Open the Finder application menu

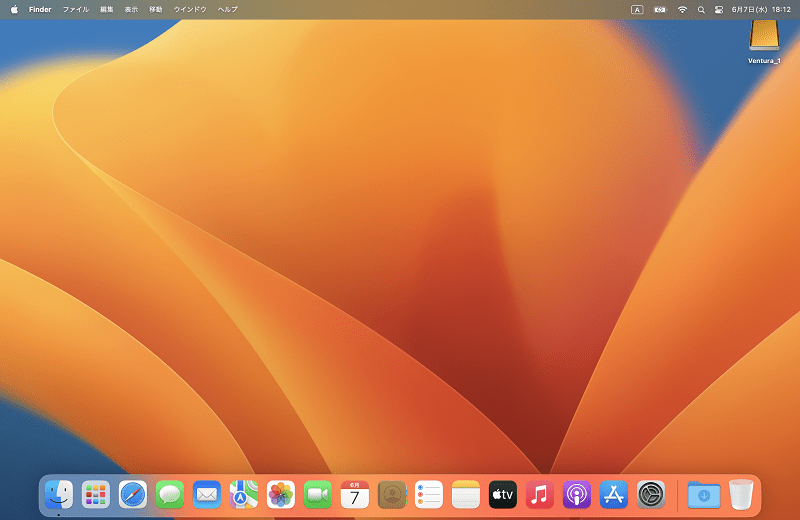tap(40, 9)
